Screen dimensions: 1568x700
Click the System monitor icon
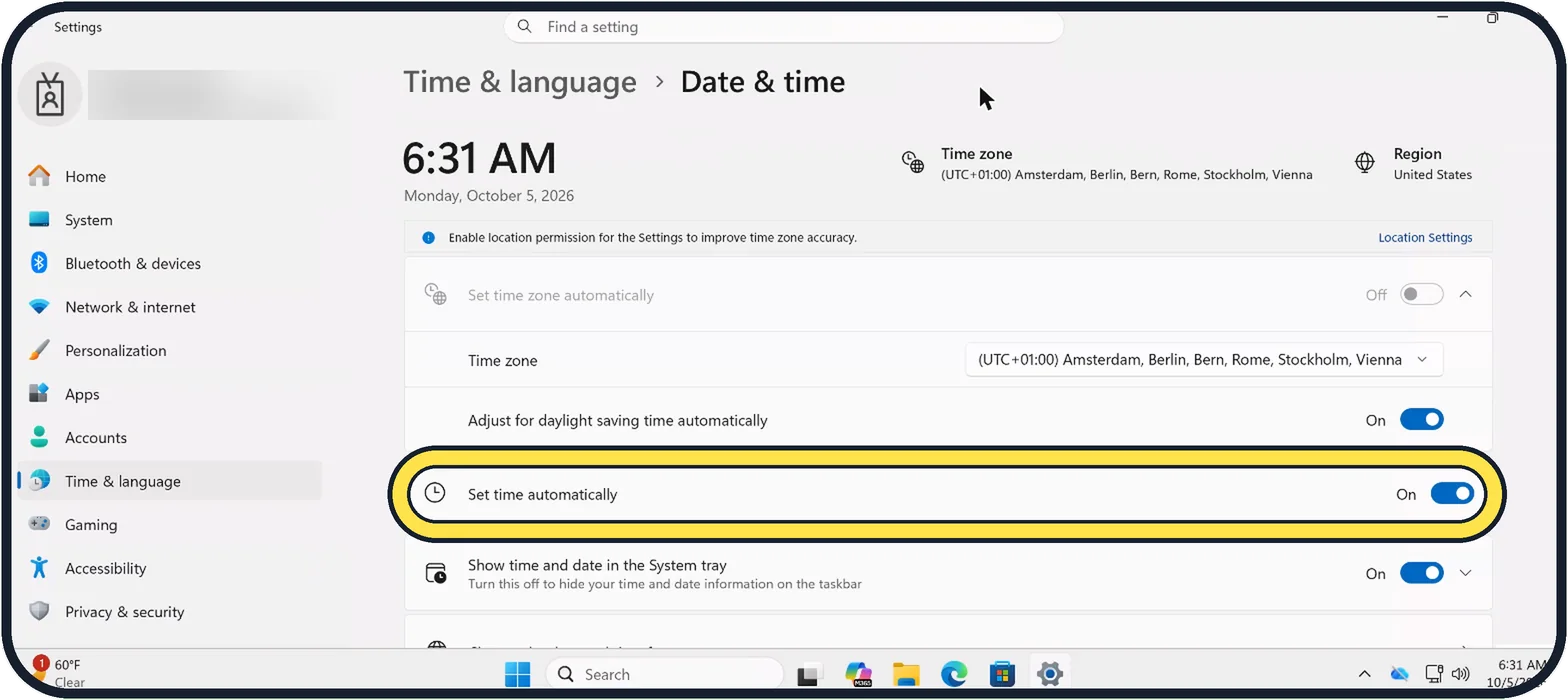coord(39,220)
